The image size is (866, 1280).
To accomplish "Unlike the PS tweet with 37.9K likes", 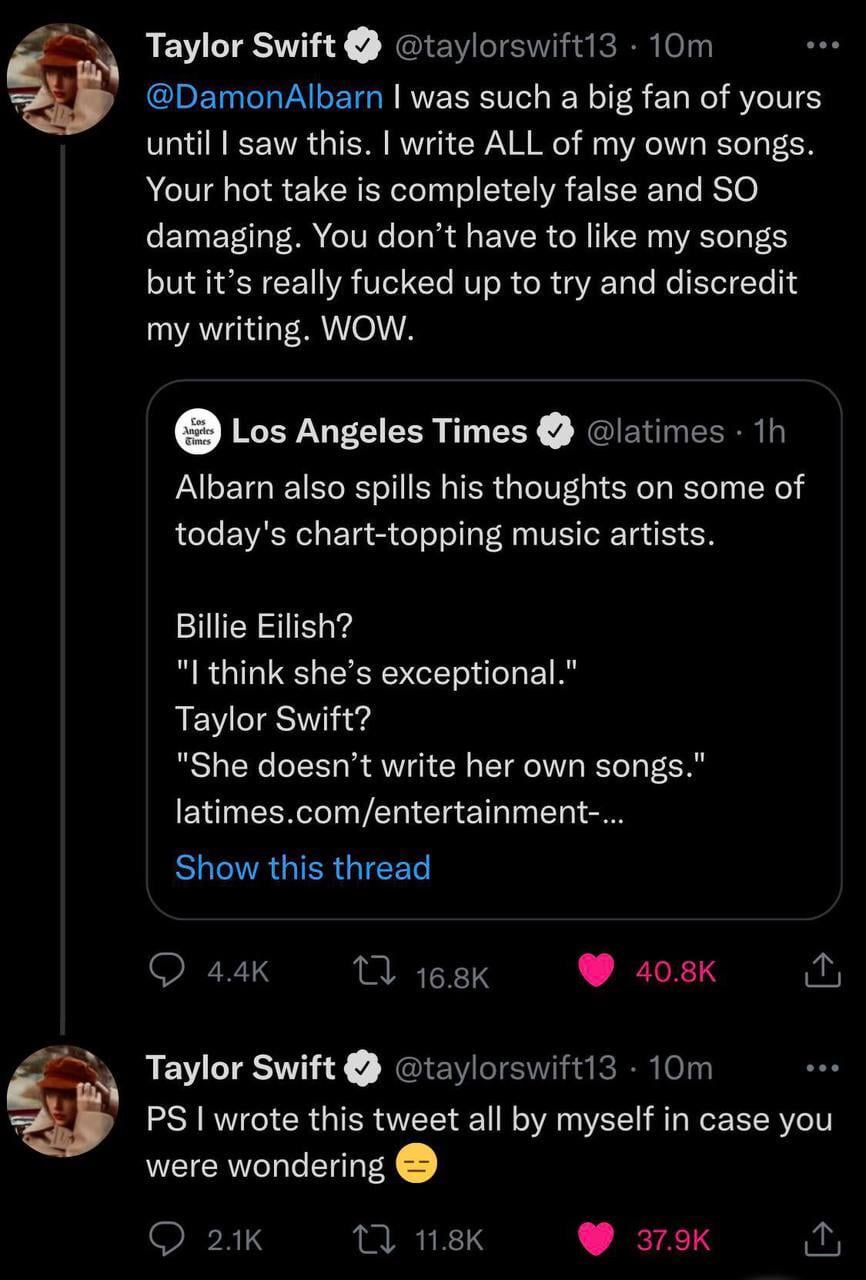I will (598, 1240).
